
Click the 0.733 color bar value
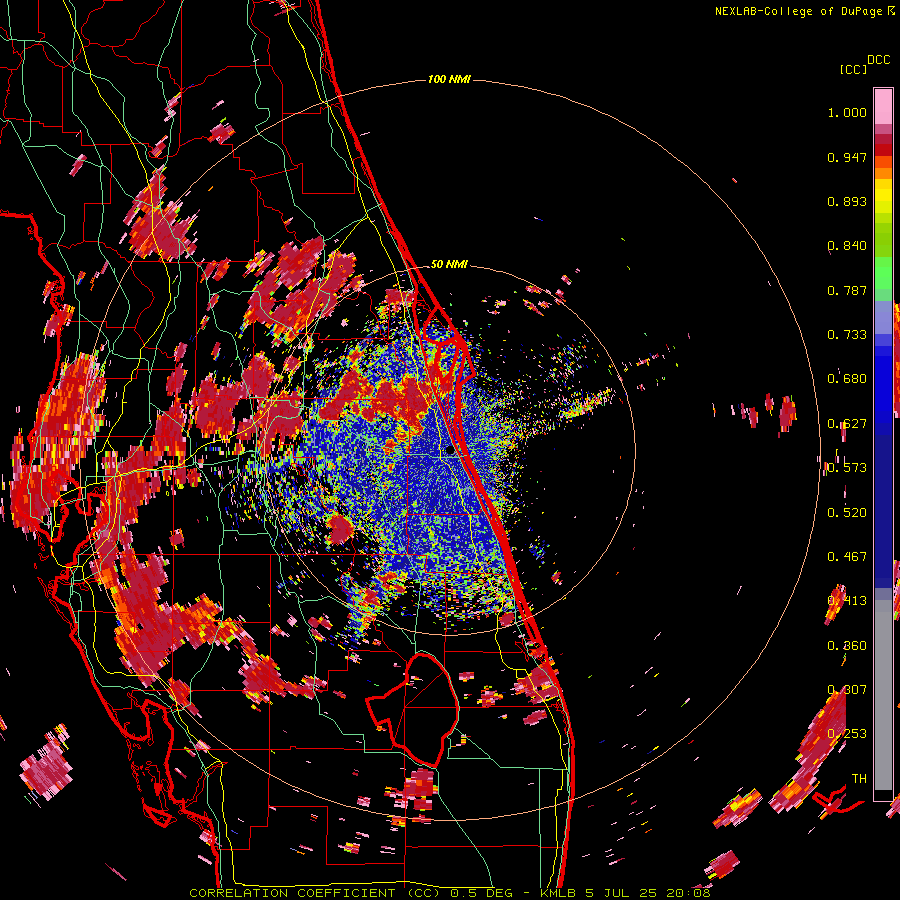point(847,335)
